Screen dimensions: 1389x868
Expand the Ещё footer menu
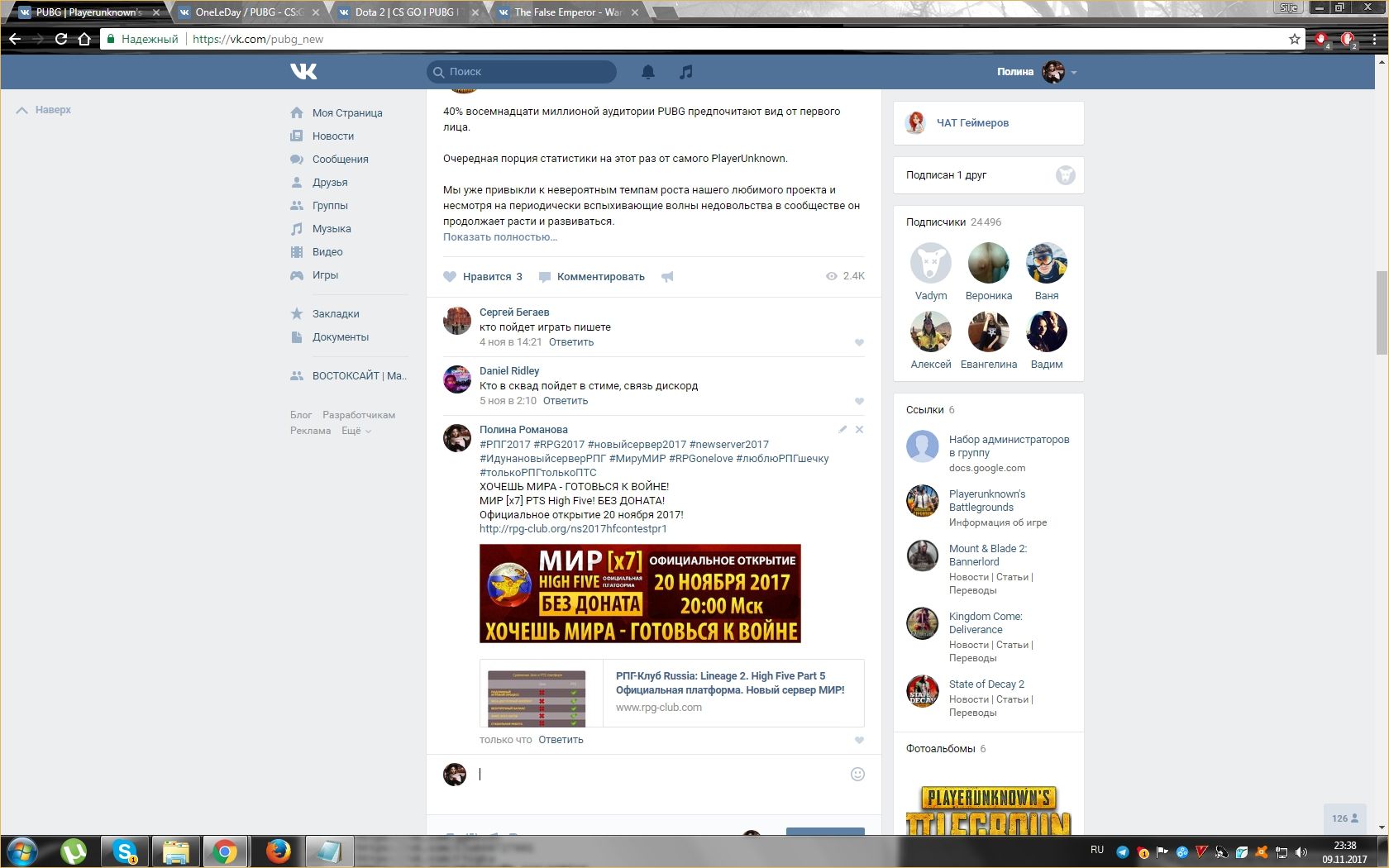coord(356,431)
